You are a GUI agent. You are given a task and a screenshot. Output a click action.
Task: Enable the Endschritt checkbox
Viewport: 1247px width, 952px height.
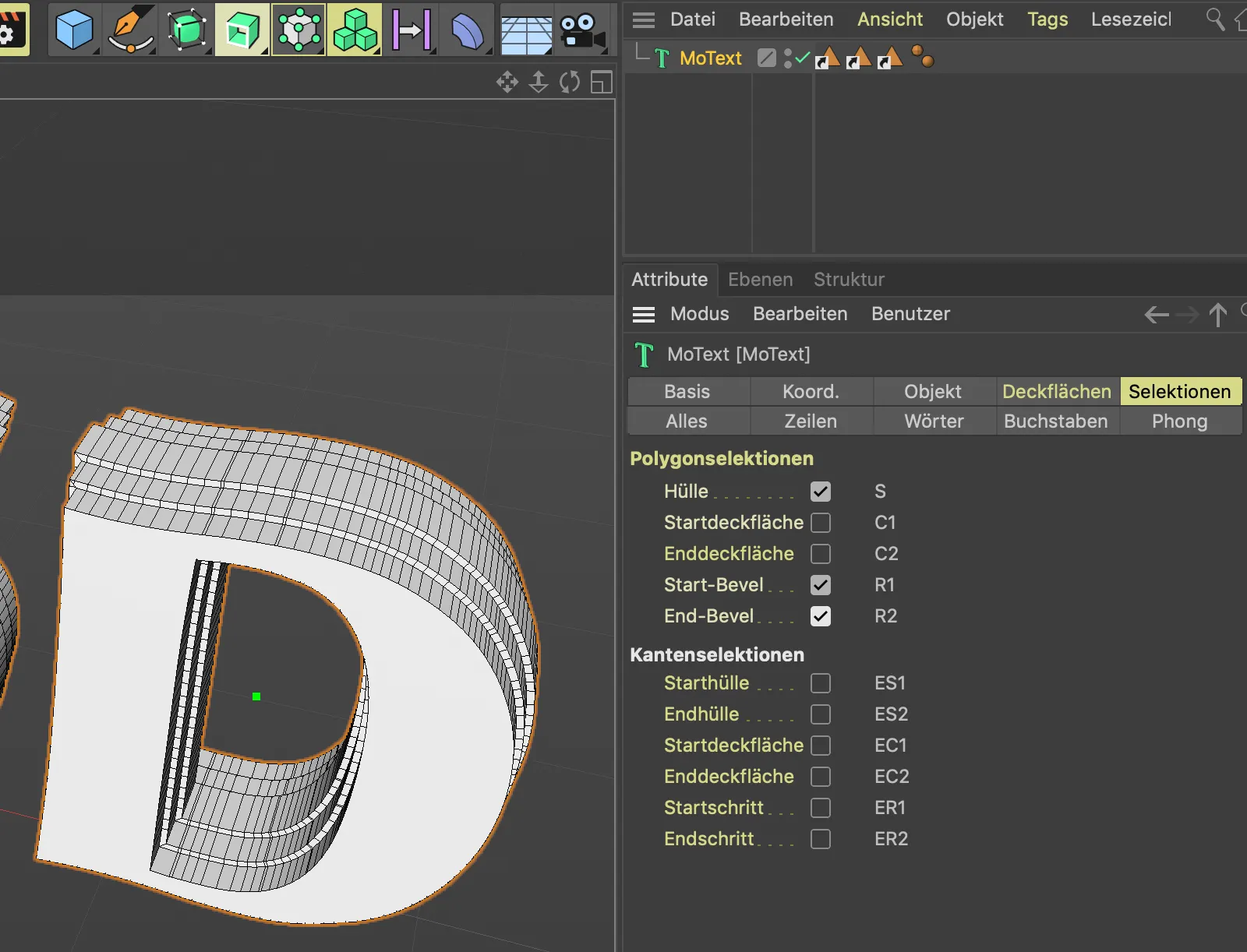click(821, 839)
